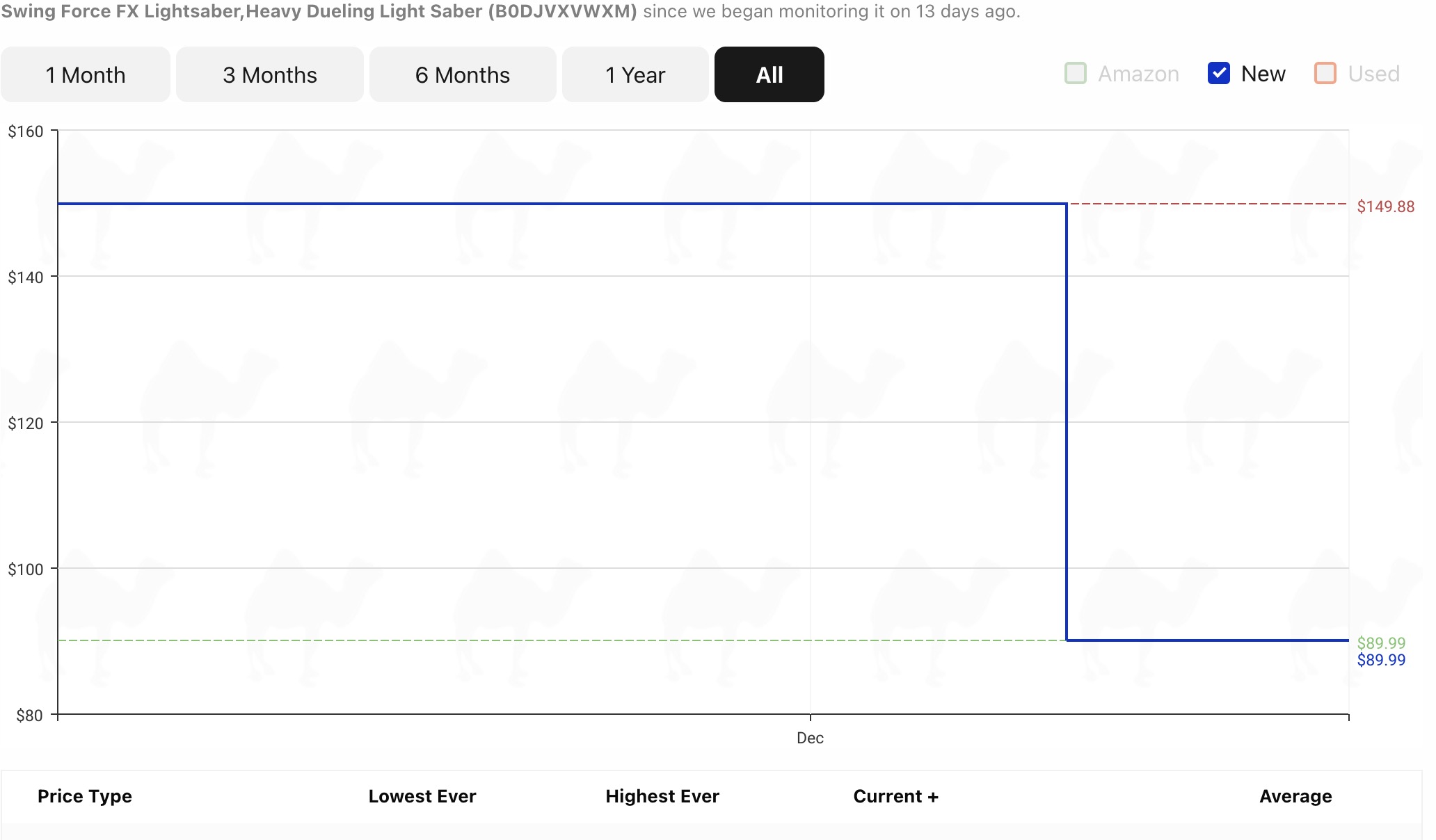Click the Amazon legend label
1436x840 pixels.
tap(1138, 74)
